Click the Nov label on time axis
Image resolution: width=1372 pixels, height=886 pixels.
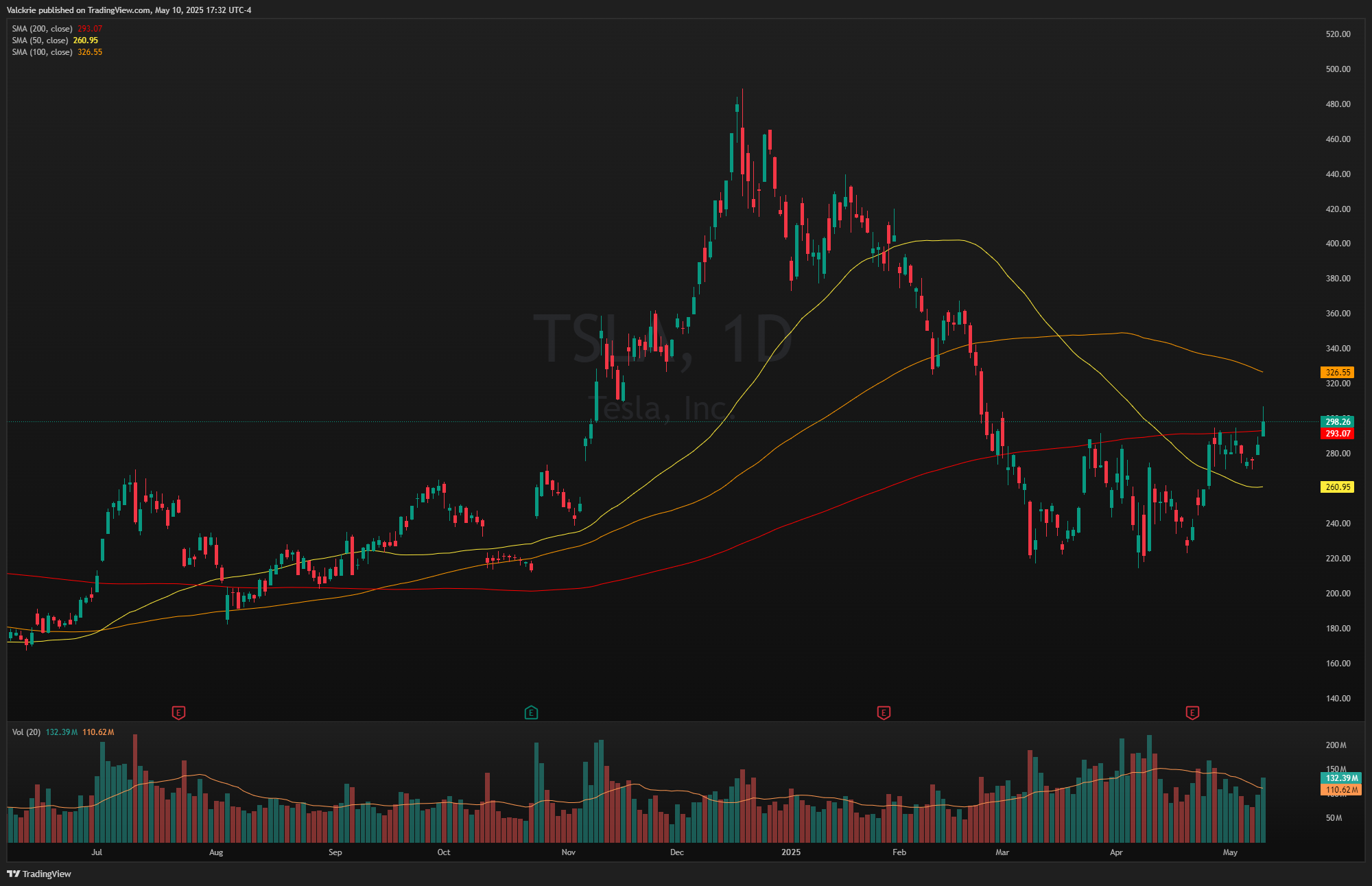(x=569, y=852)
